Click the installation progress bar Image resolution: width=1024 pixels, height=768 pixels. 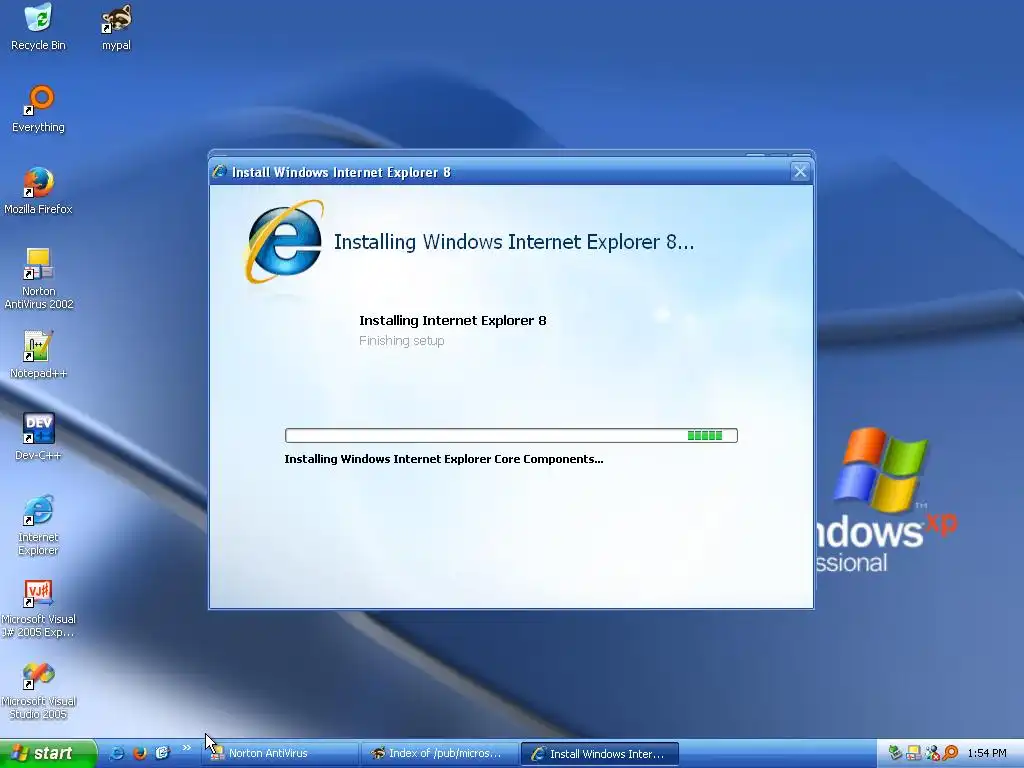pyautogui.click(x=511, y=436)
